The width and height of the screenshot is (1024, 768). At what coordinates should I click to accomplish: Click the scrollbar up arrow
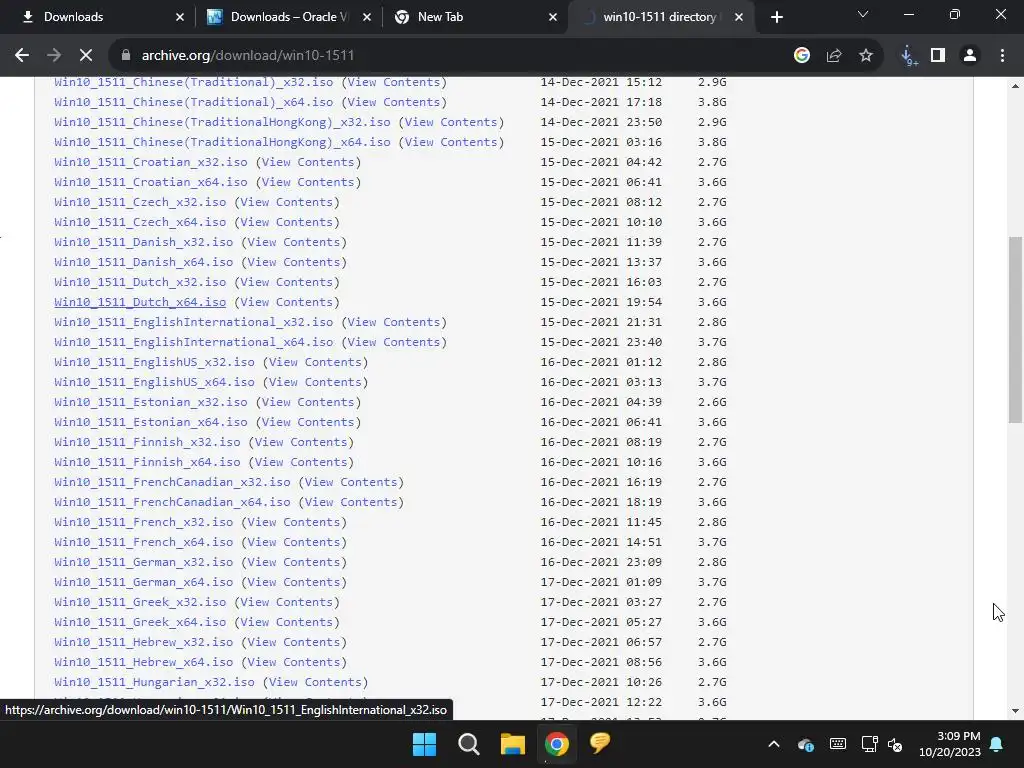(x=1015, y=86)
